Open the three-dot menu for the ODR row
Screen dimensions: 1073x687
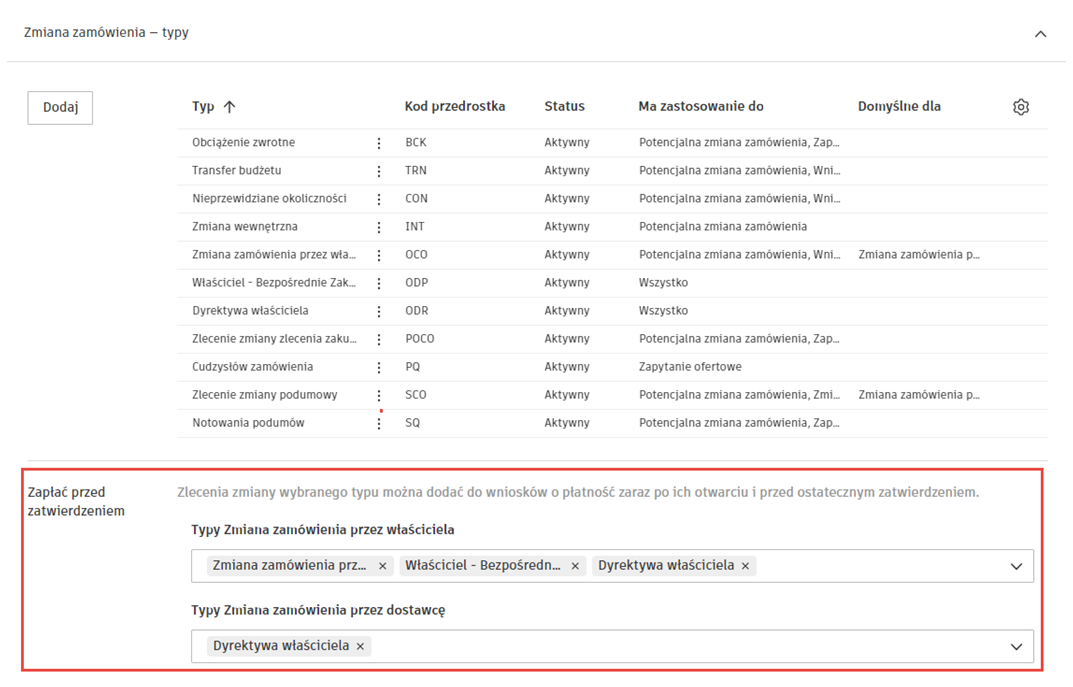tap(379, 311)
